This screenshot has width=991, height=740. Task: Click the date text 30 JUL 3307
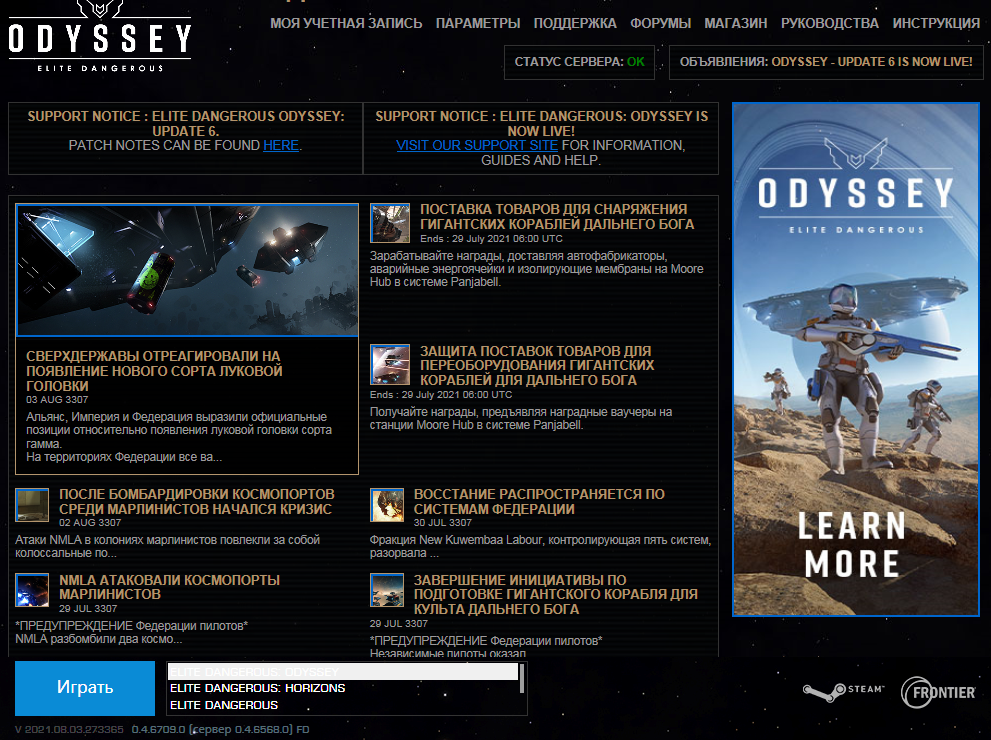[442, 523]
